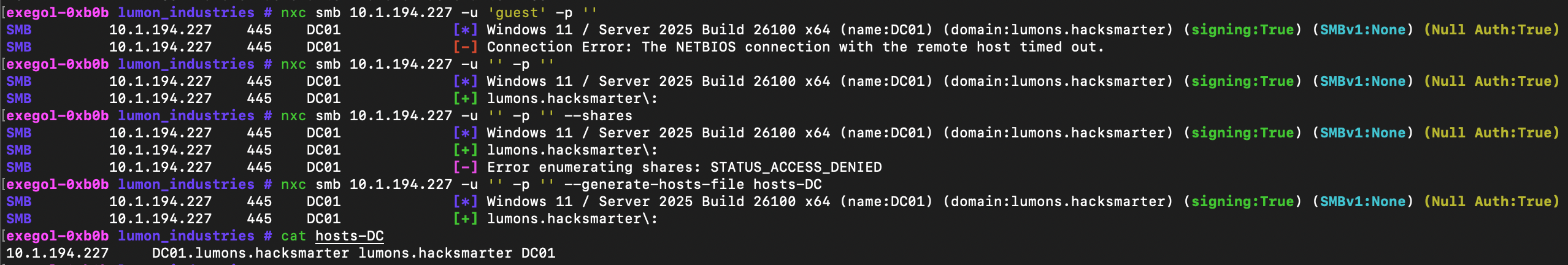Click the exegol-0xb0b prompt on the cat line
Viewport: 1568px width, 265px height.
click(58, 236)
